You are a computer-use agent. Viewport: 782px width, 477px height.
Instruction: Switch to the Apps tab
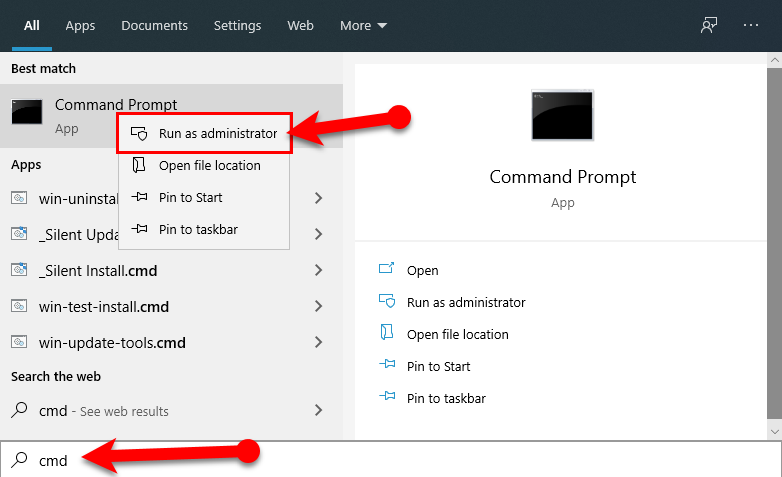80,26
